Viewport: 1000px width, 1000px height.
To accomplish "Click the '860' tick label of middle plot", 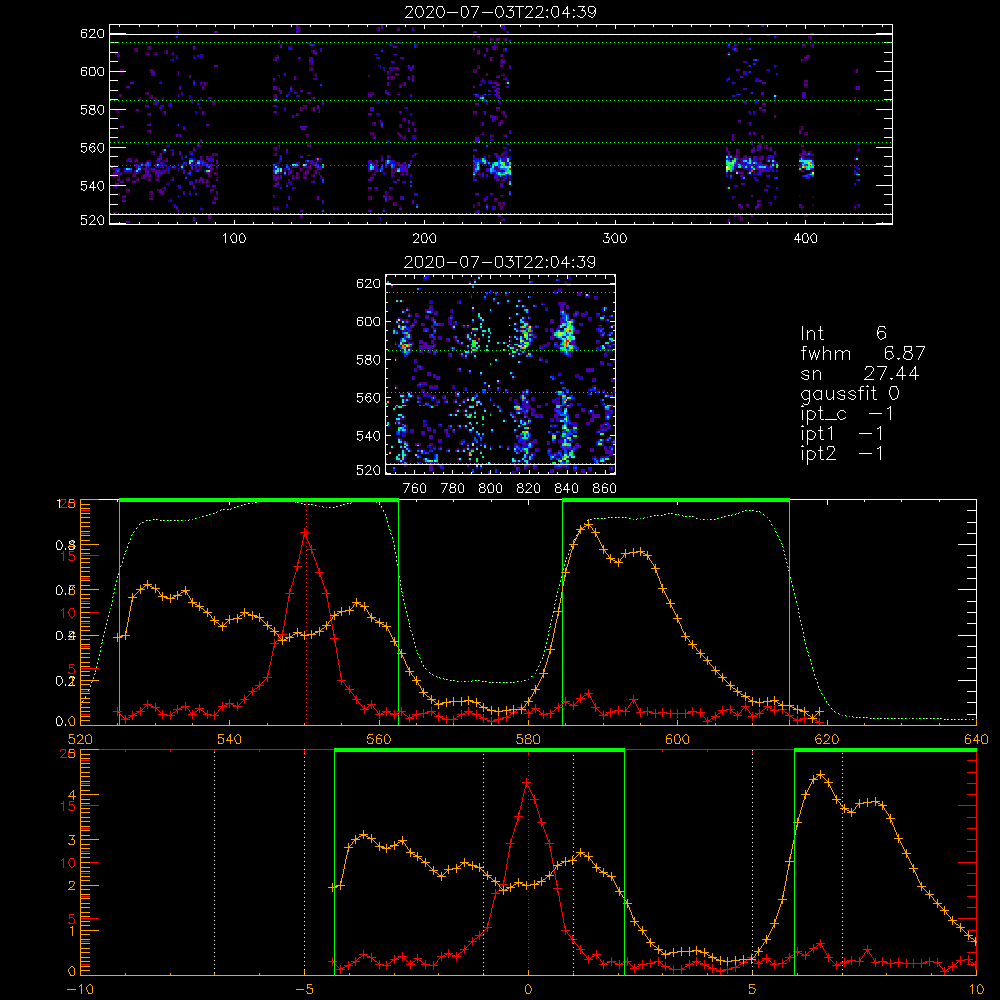I will pos(605,489).
